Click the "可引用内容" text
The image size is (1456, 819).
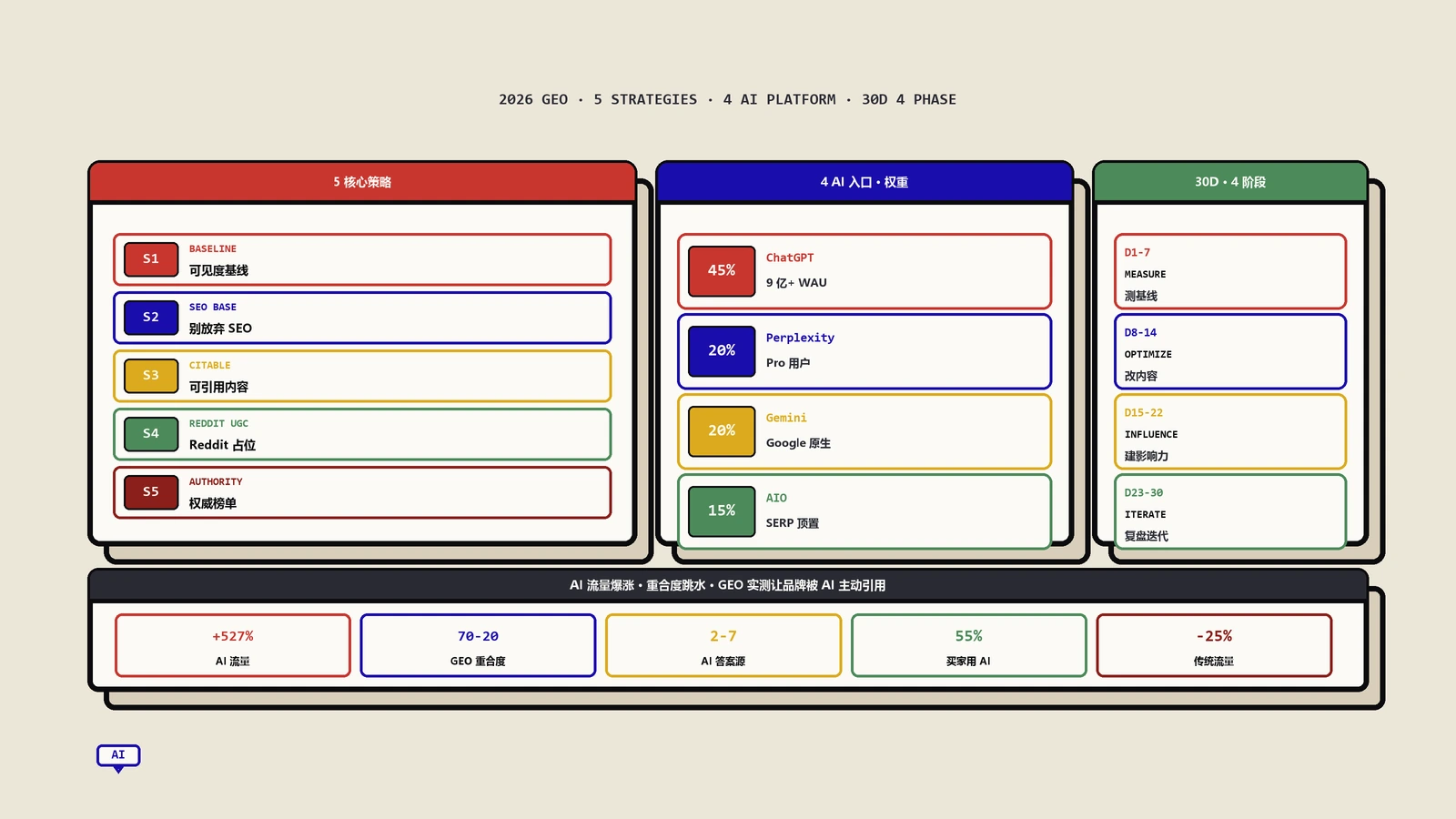[218, 387]
